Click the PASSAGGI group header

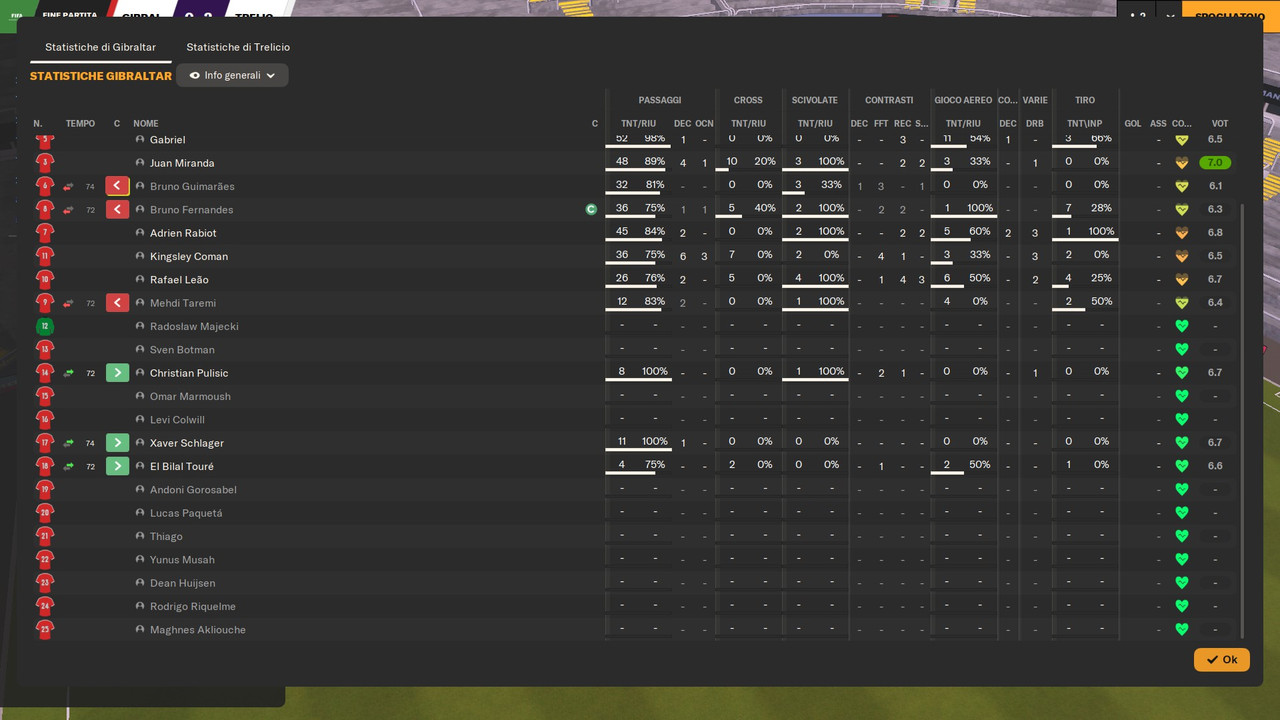tap(660, 100)
